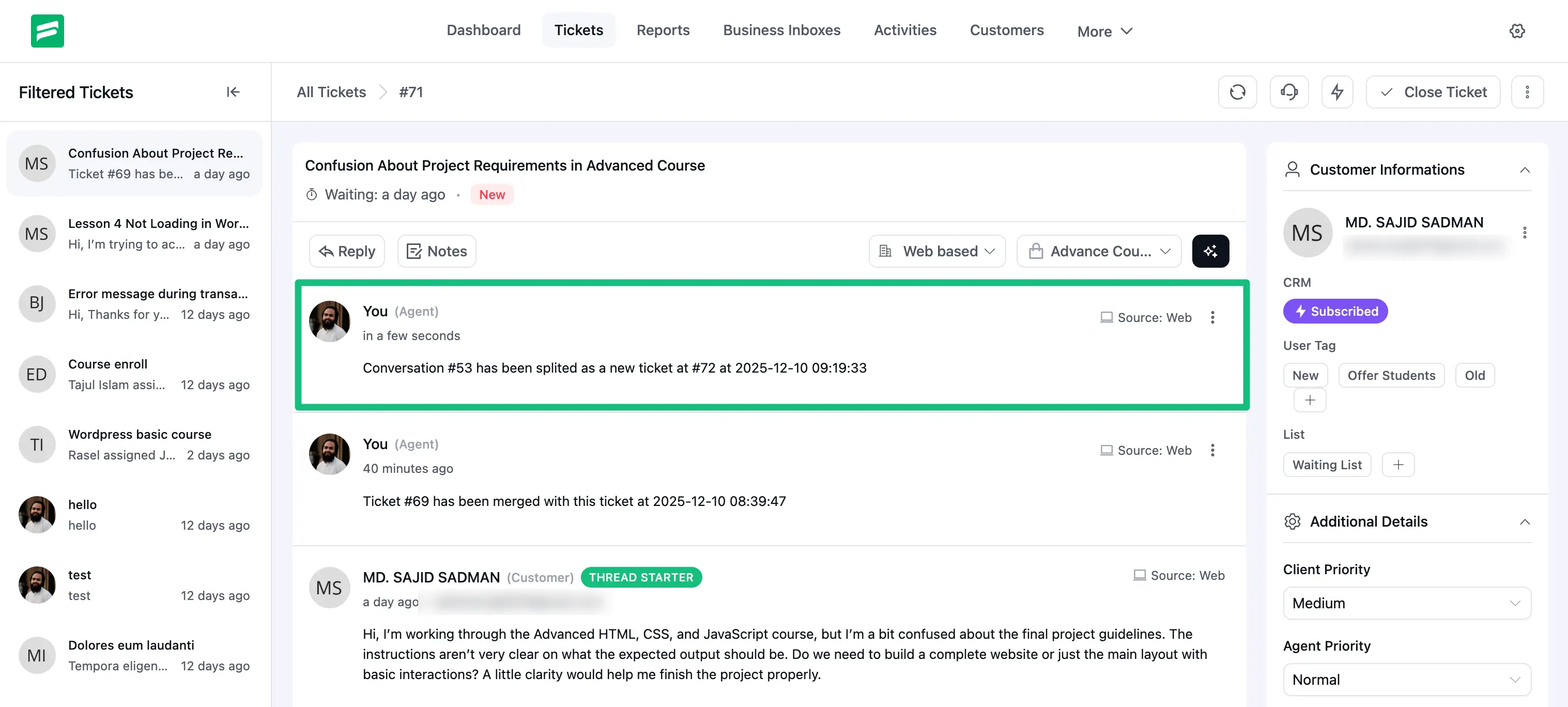Click the headset agent icon
1568x707 pixels.
[x=1288, y=92]
